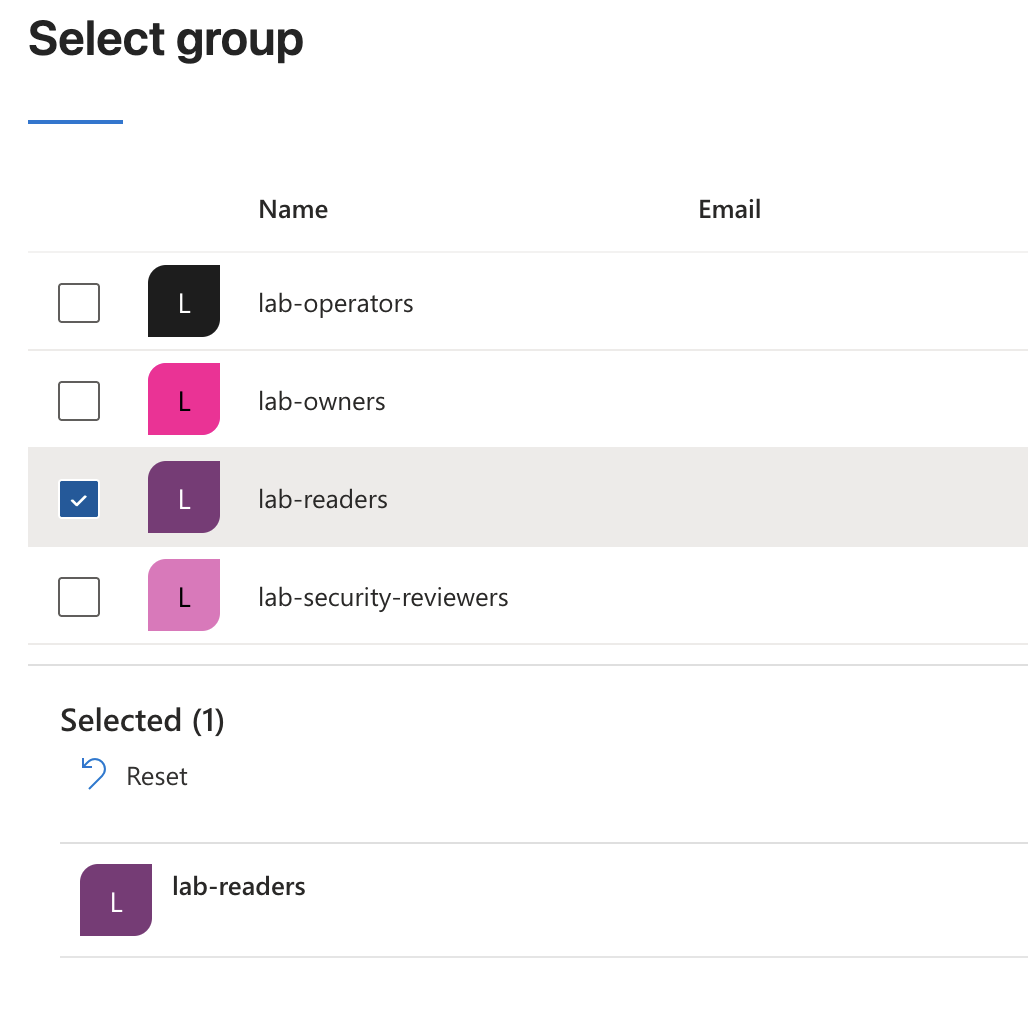Select the lab-security-reviewers checkbox
The height and width of the screenshot is (1016, 1028).
point(79,596)
